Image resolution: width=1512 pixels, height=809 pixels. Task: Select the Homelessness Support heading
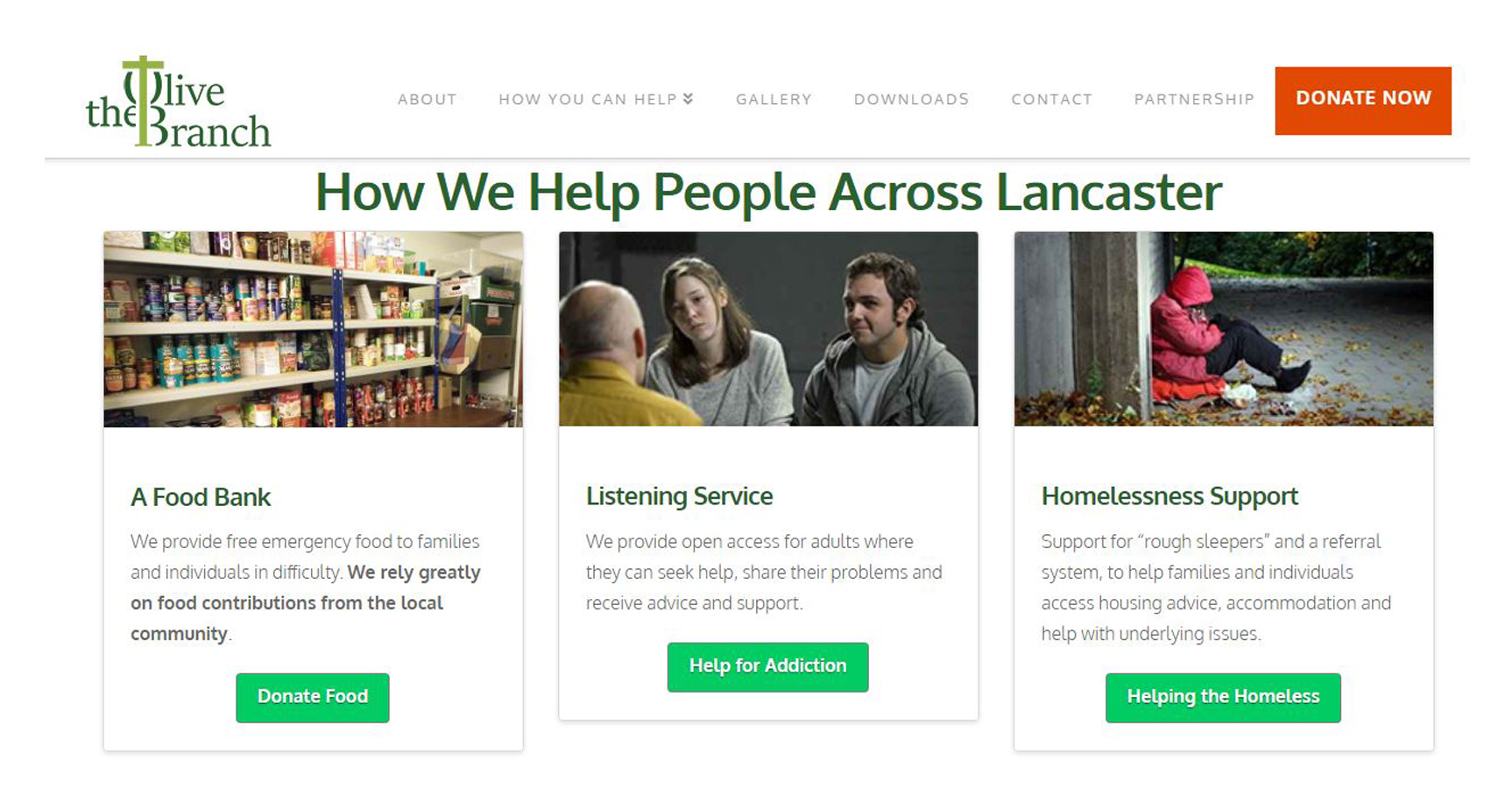point(1169,496)
